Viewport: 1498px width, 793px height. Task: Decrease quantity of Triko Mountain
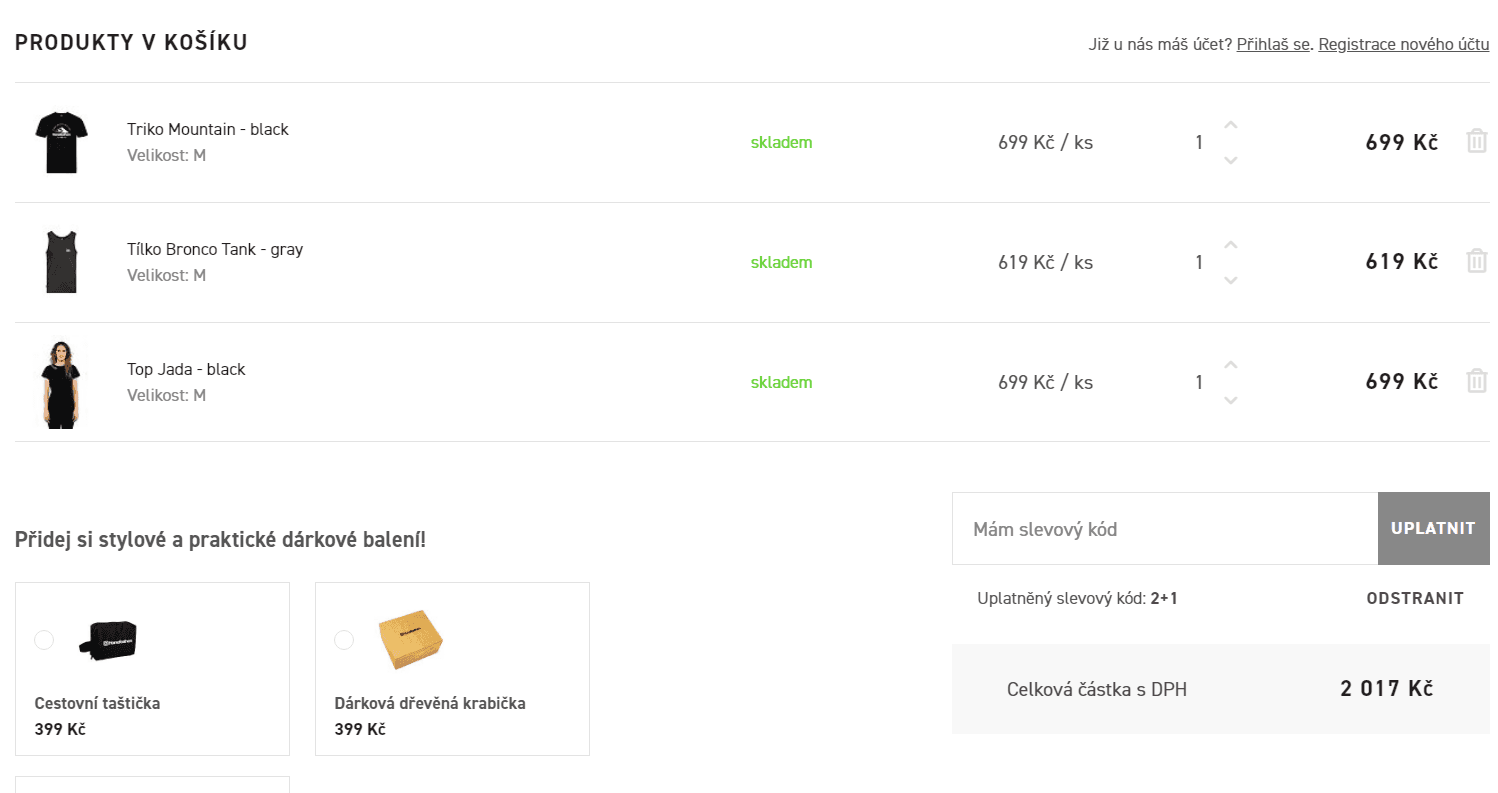tap(1231, 160)
